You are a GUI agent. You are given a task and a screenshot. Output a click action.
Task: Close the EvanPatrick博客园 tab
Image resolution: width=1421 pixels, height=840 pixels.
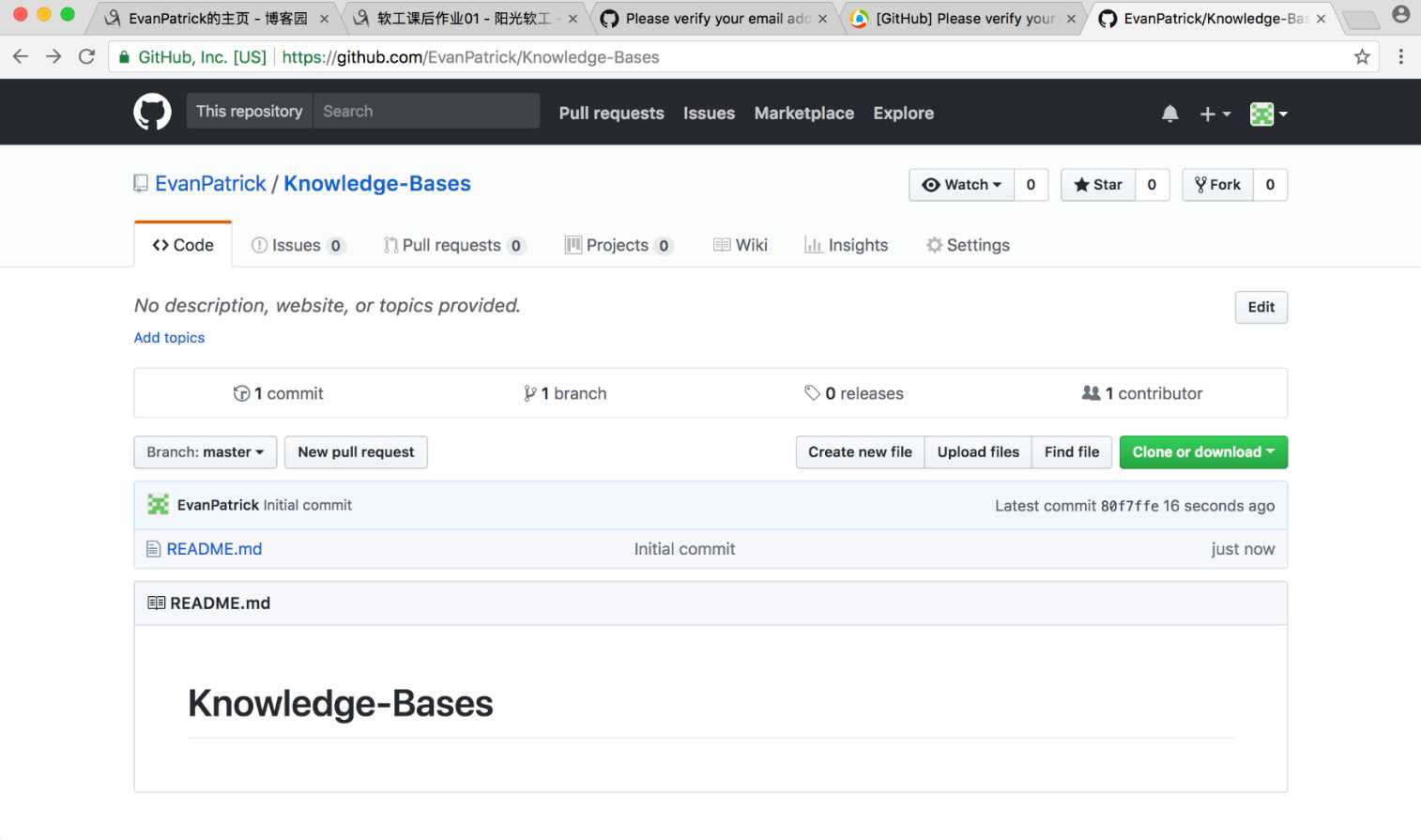click(x=324, y=19)
